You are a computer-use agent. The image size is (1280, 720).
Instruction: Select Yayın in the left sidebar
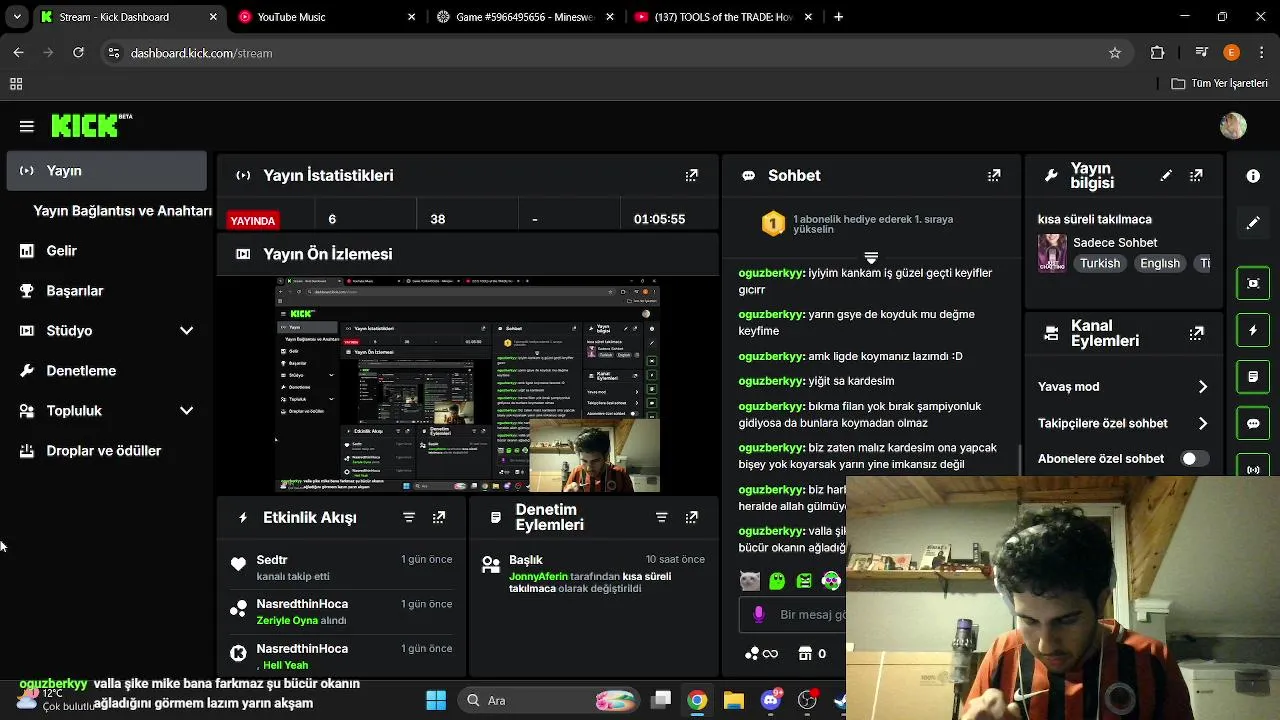pyautogui.click(x=106, y=171)
